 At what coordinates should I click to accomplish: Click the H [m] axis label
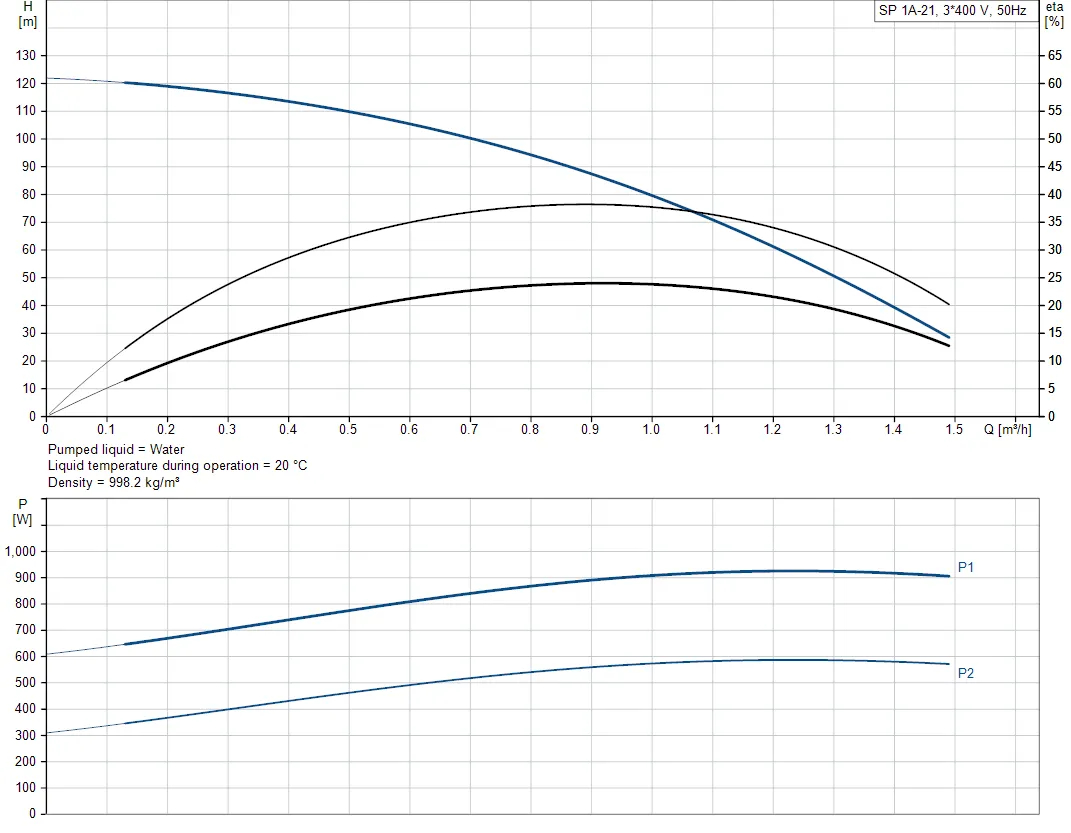(28, 14)
